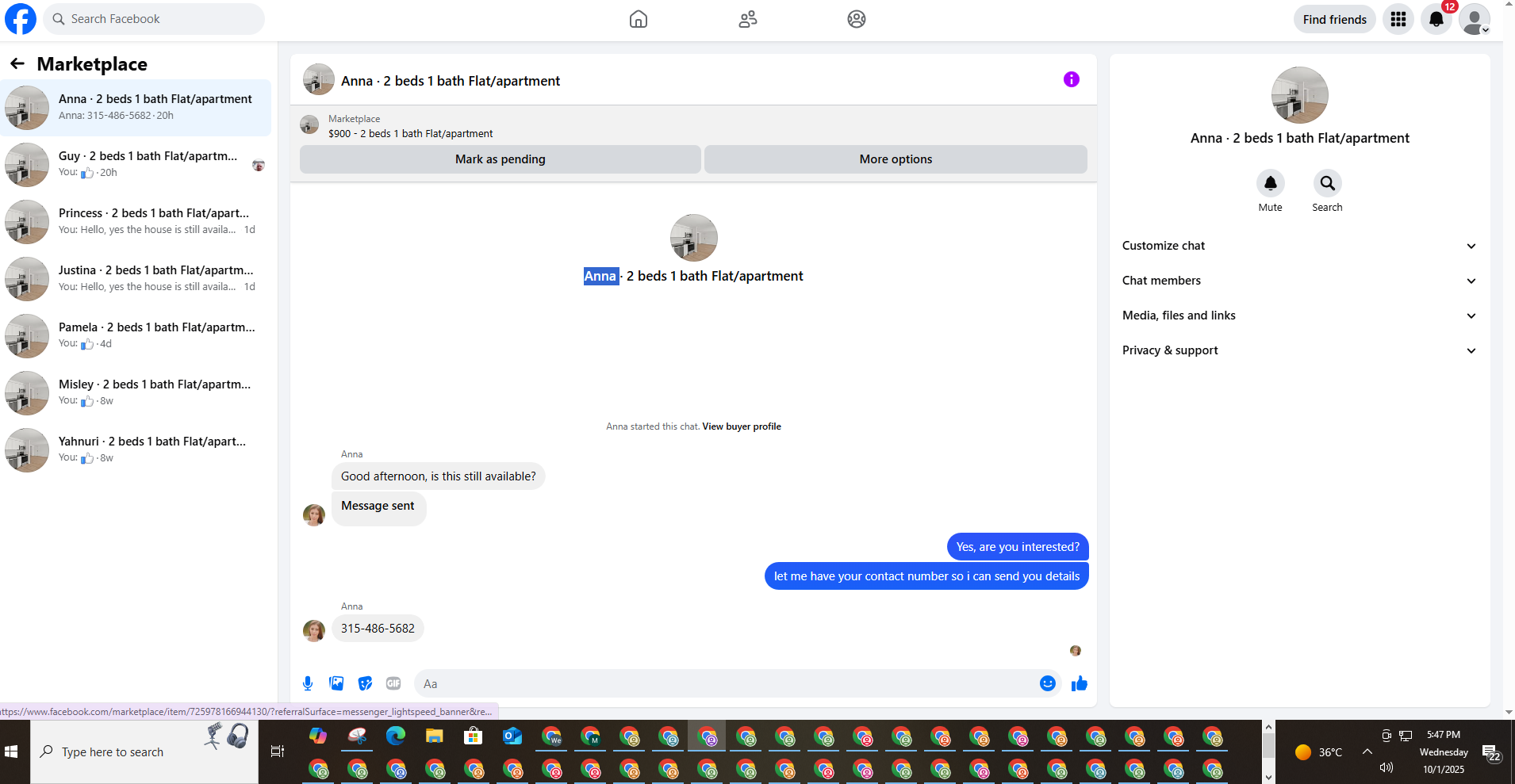Image resolution: width=1515 pixels, height=784 pixels.
Task: Open the Groups icon in top navigation
Action: (x=857, y=19)
